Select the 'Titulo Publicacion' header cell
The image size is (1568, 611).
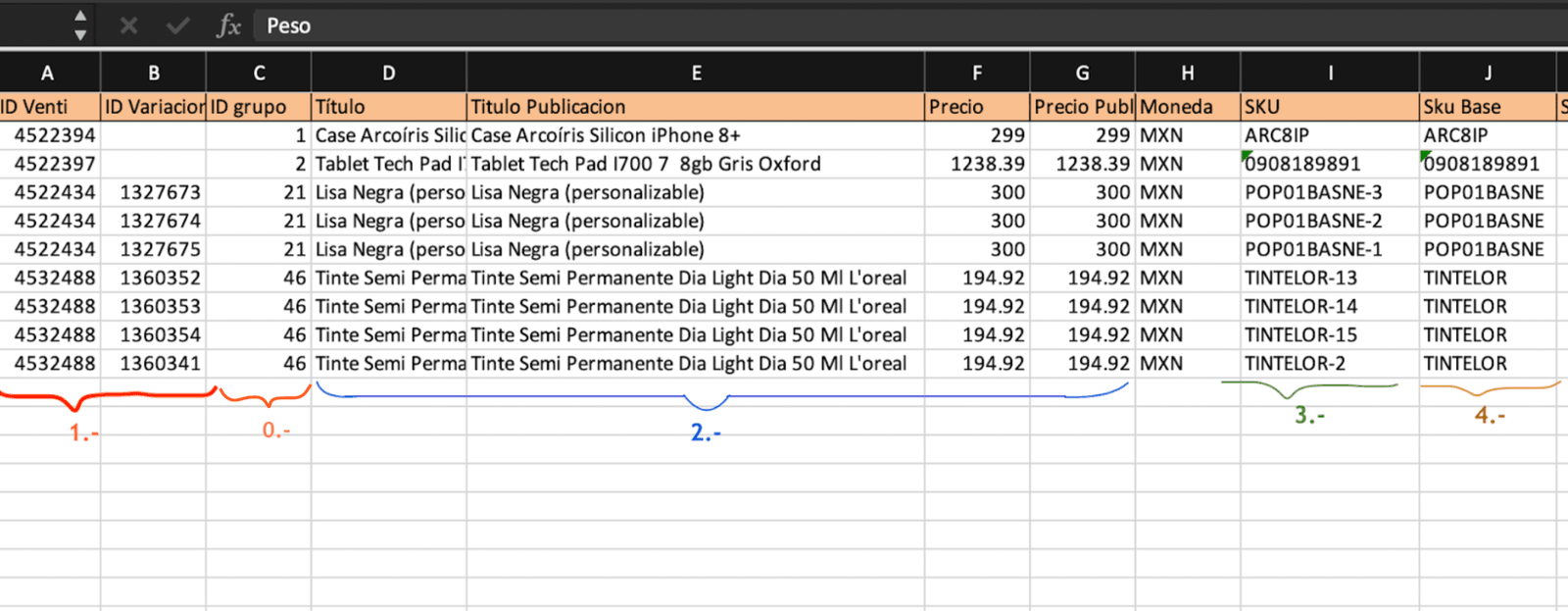[696, 107]
